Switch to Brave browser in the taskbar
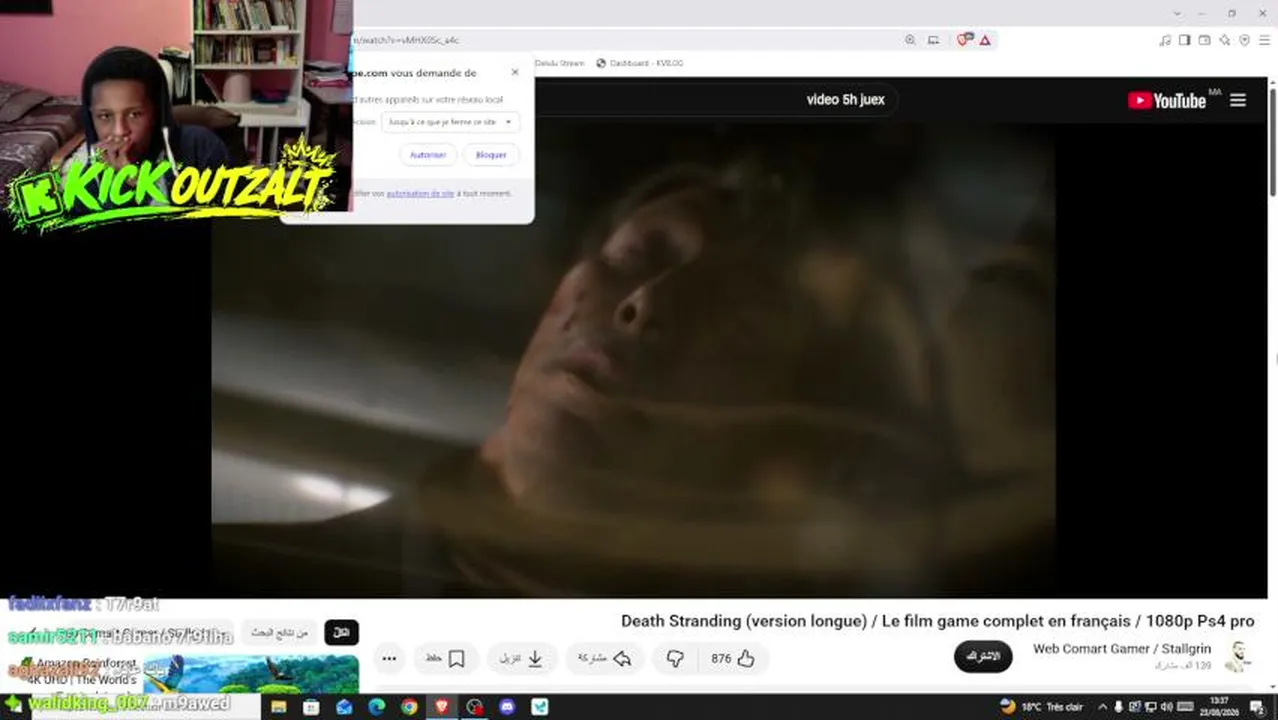This screenshot has height=720, width=1278. (442, 707)
